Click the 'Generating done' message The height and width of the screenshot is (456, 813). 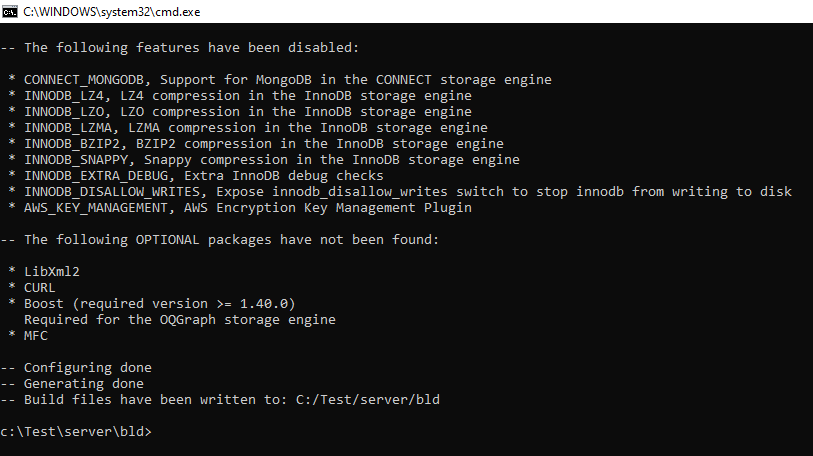84,384
